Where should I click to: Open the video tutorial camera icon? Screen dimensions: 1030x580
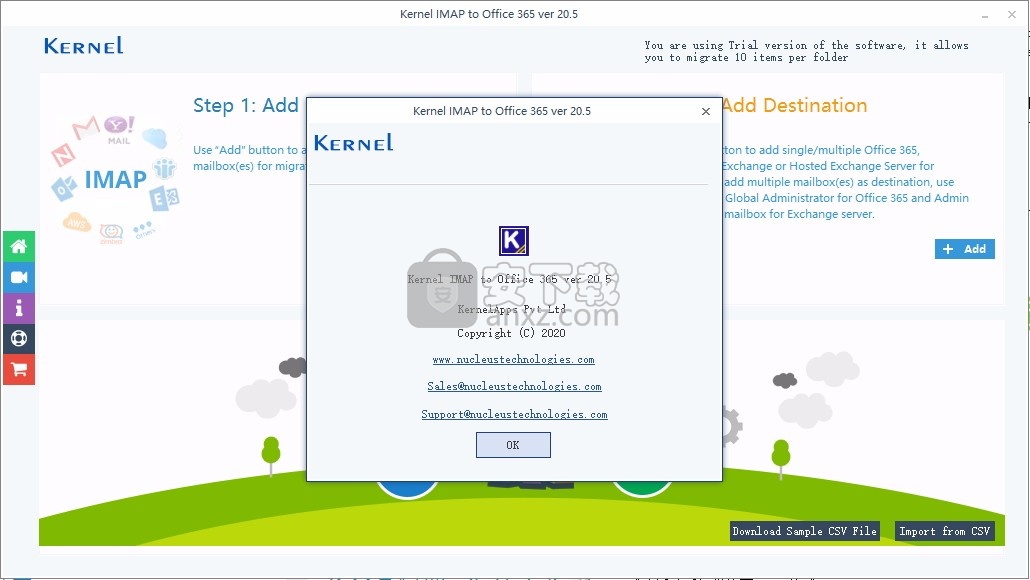19,277
